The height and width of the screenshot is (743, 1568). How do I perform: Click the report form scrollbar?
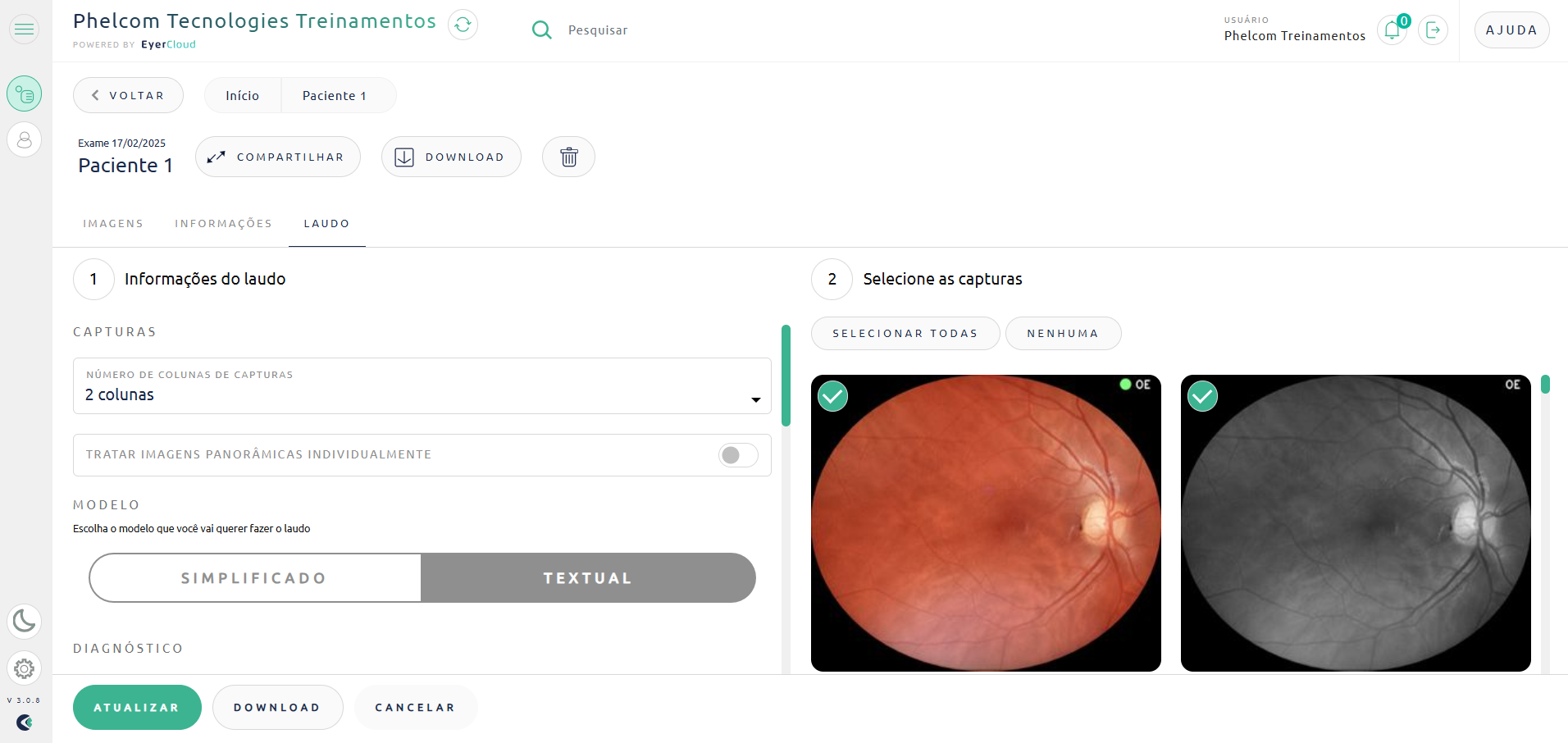(x=786, y=376)
